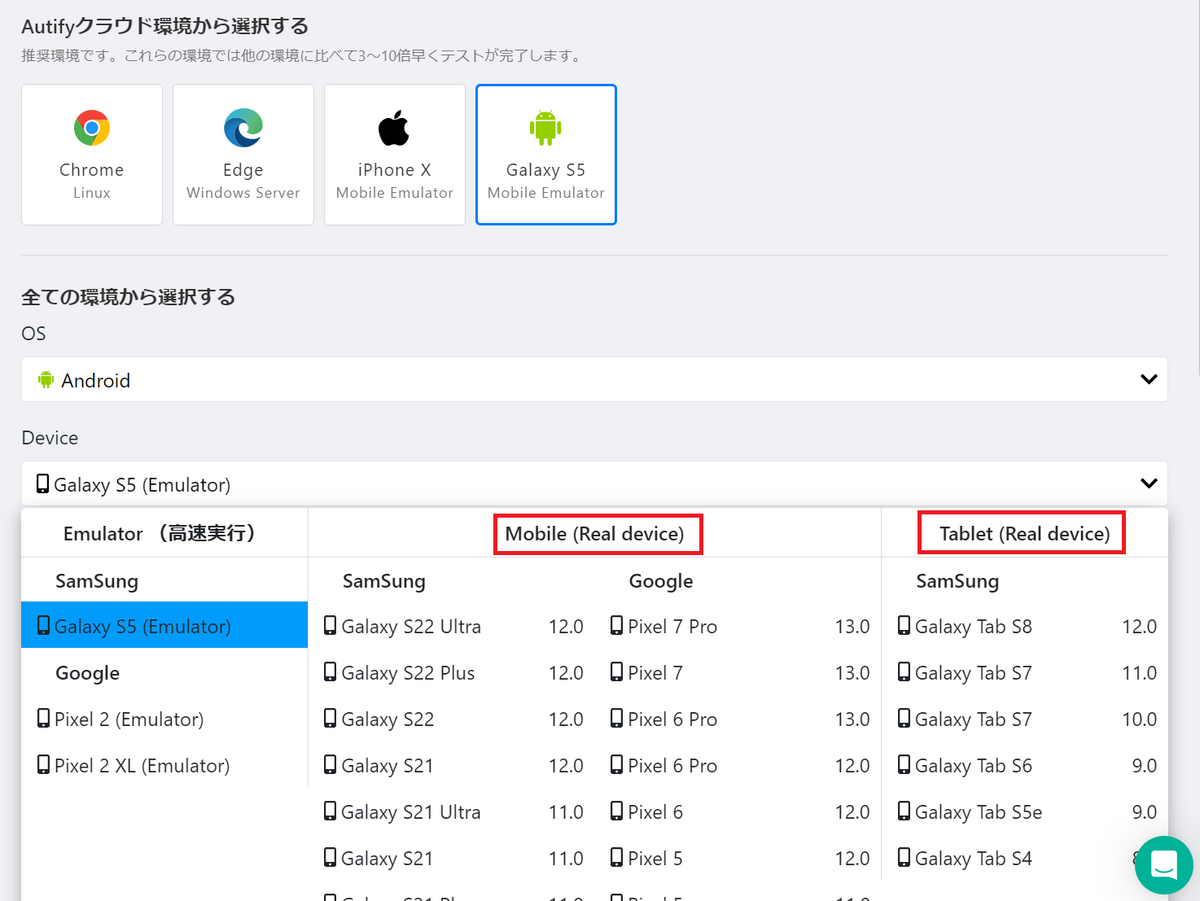The width and height of the screenshot is (1200, 901).
Task: Click the Tablet (Real device) header
Action: click(1025, 534)
